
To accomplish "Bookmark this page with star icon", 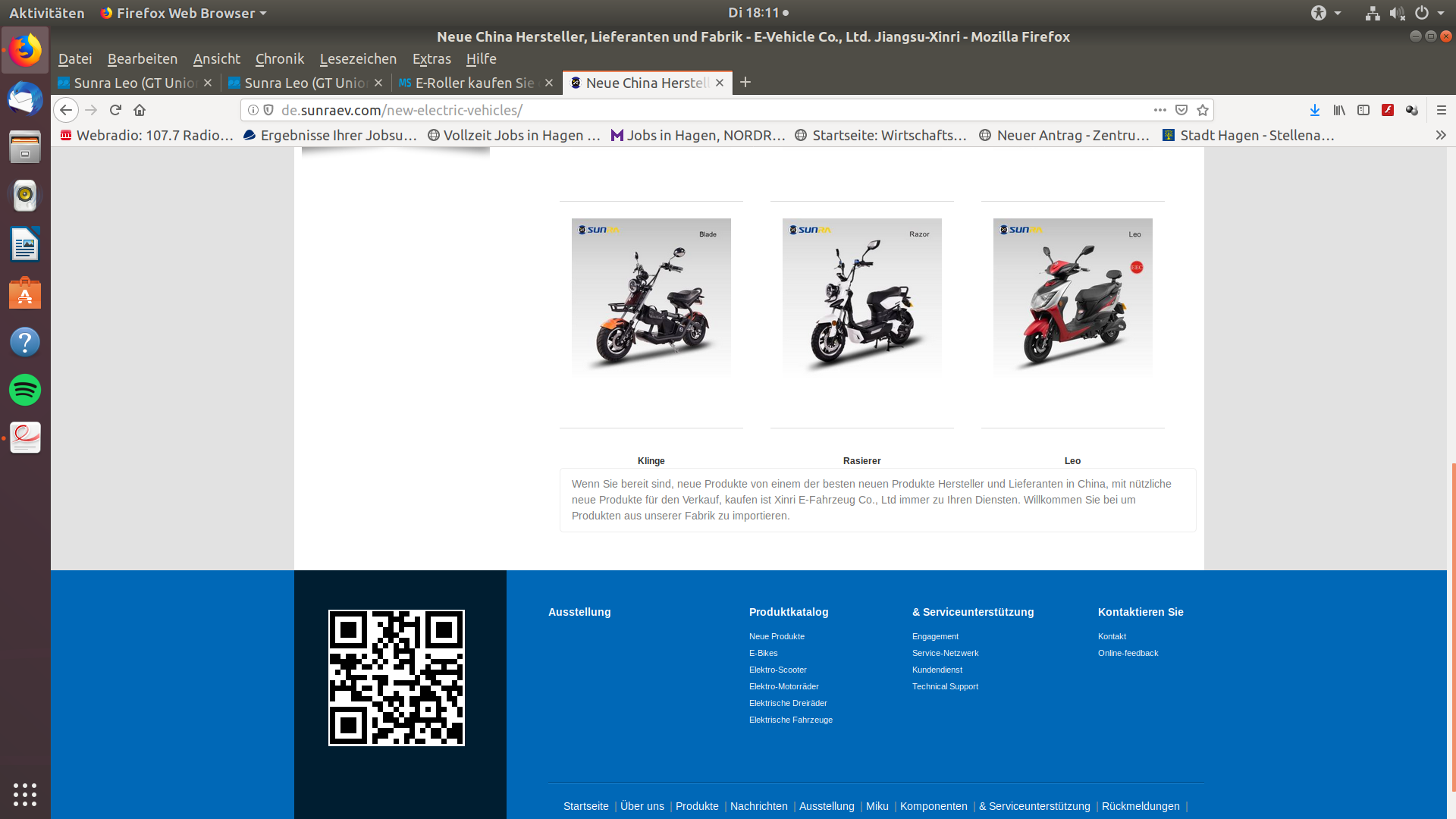I will coord(1203,110).
